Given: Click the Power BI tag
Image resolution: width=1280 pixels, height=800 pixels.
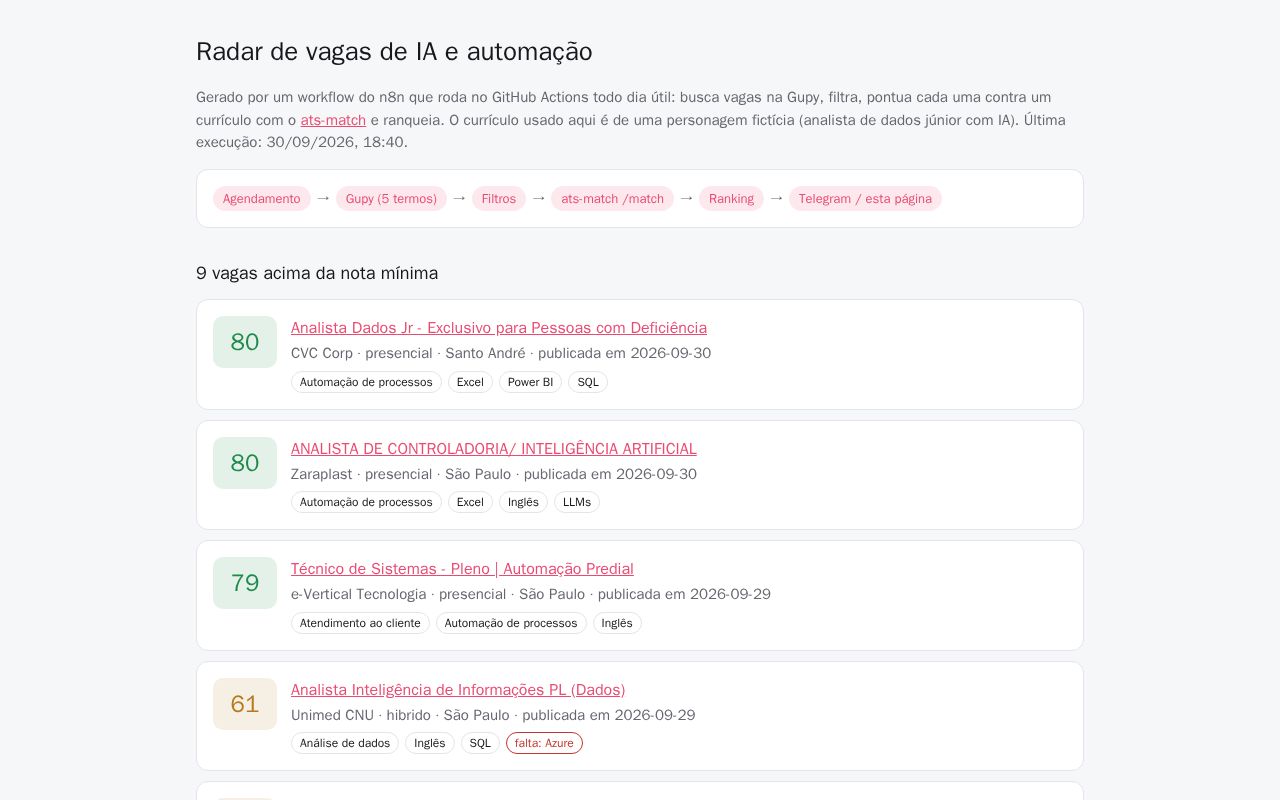Looking at the screenshot, I should coord(530,382).
